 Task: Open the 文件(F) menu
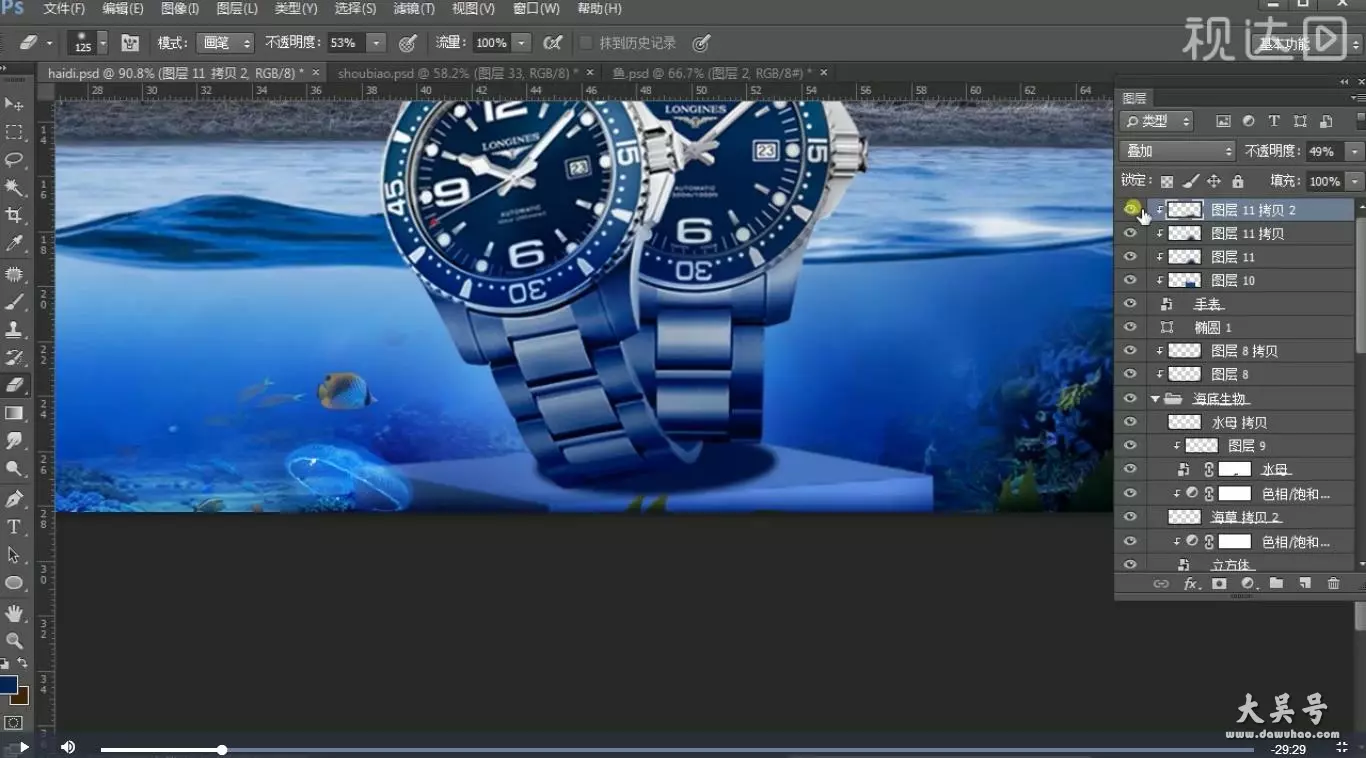(x=64, y=8)
